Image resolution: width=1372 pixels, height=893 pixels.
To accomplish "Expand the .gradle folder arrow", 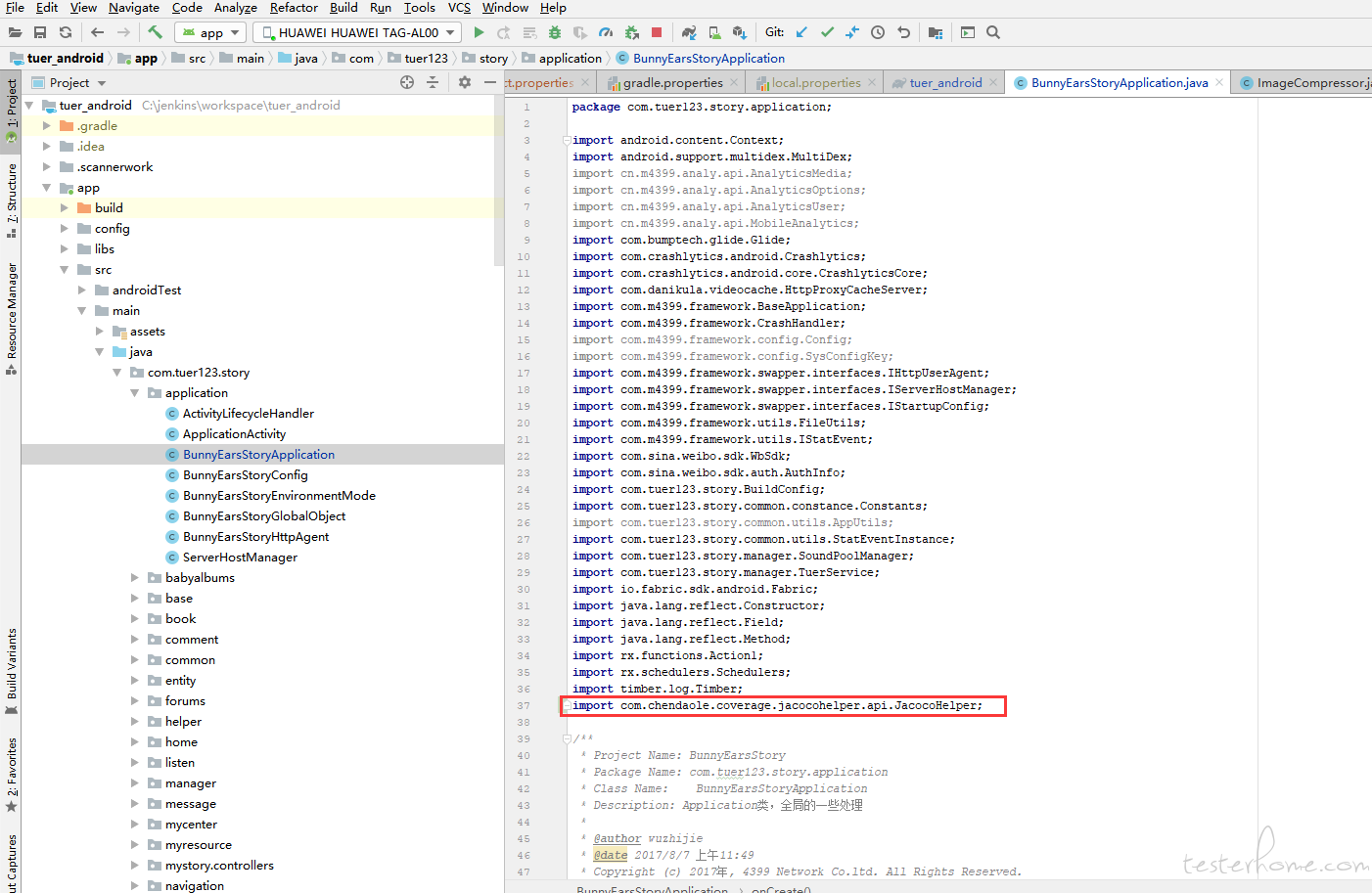I will click(x=46, y=125).
